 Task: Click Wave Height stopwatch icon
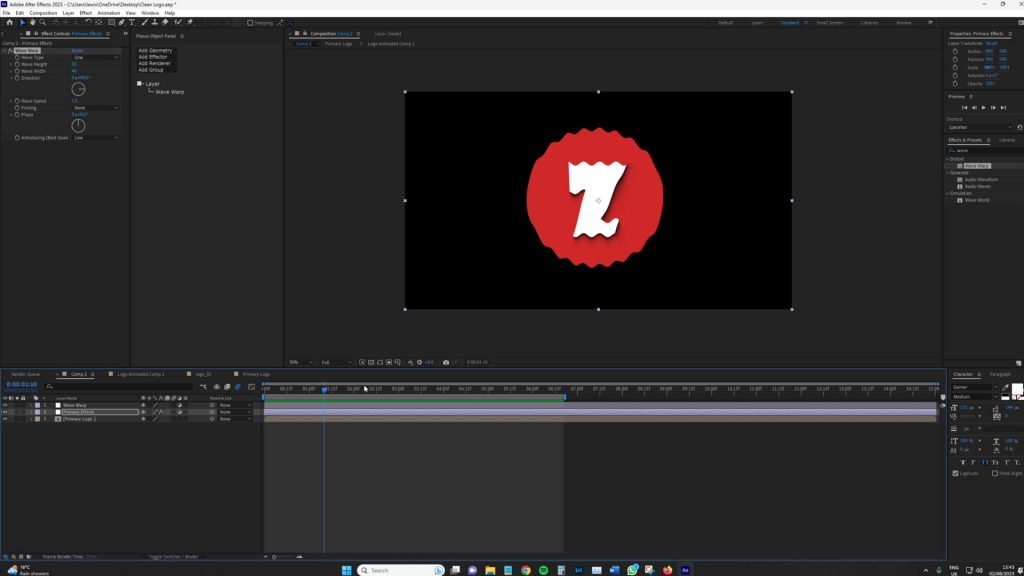coord(17,64)
